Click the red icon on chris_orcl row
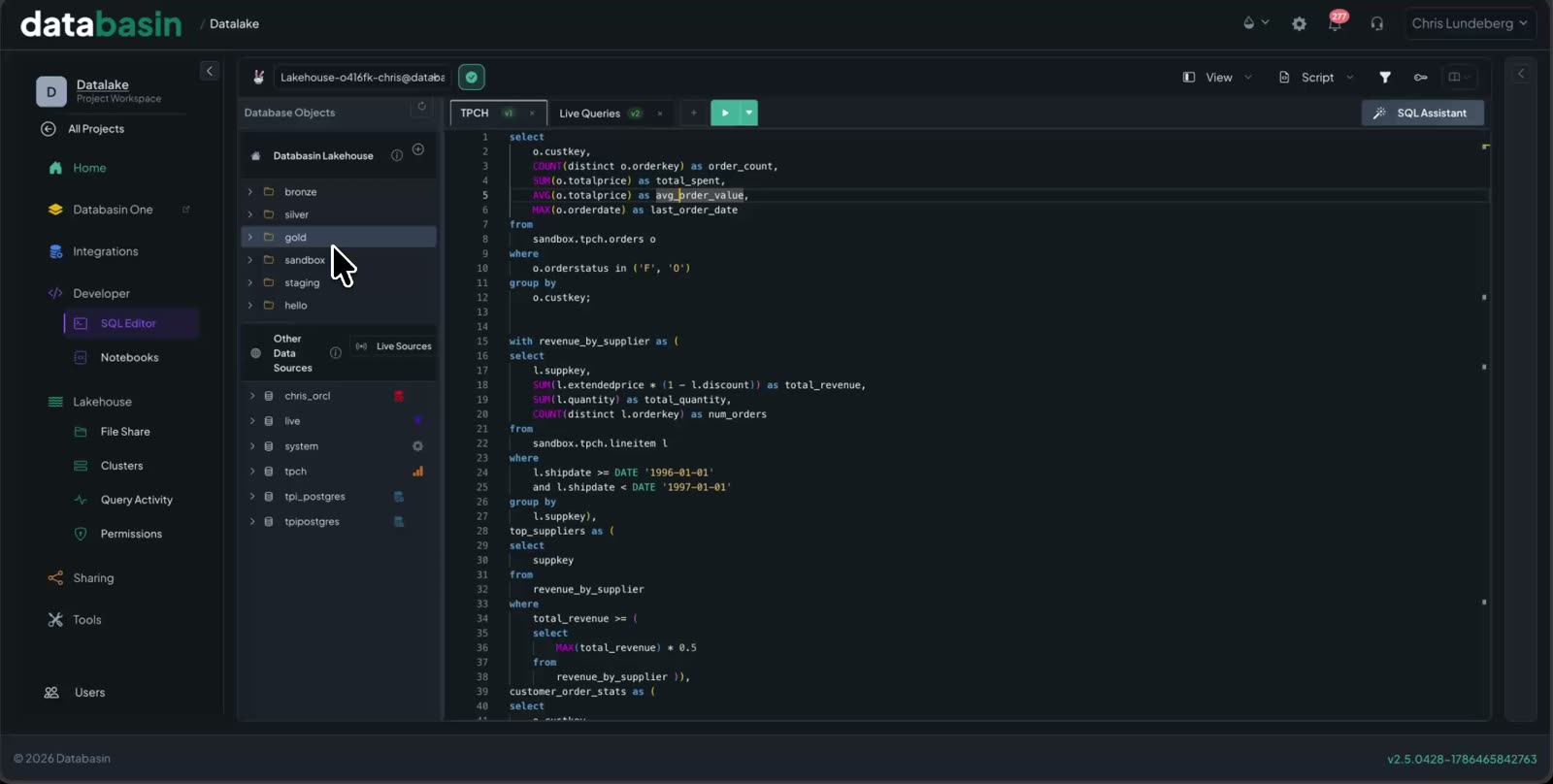Screen dimensions: 1553x784 pyautogui.click(x=399, y=396)
